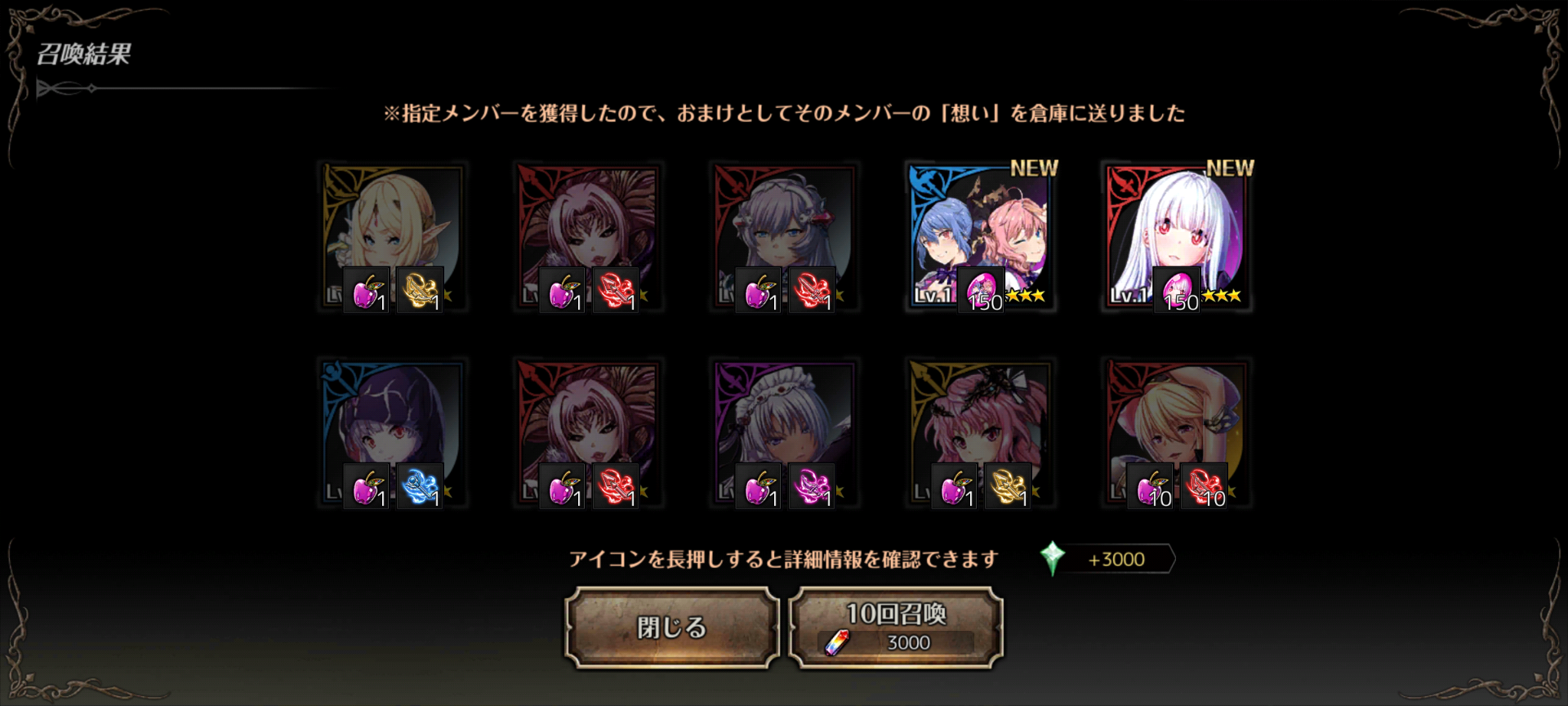Select the gray-haired horned character card

tap(785, 236)
